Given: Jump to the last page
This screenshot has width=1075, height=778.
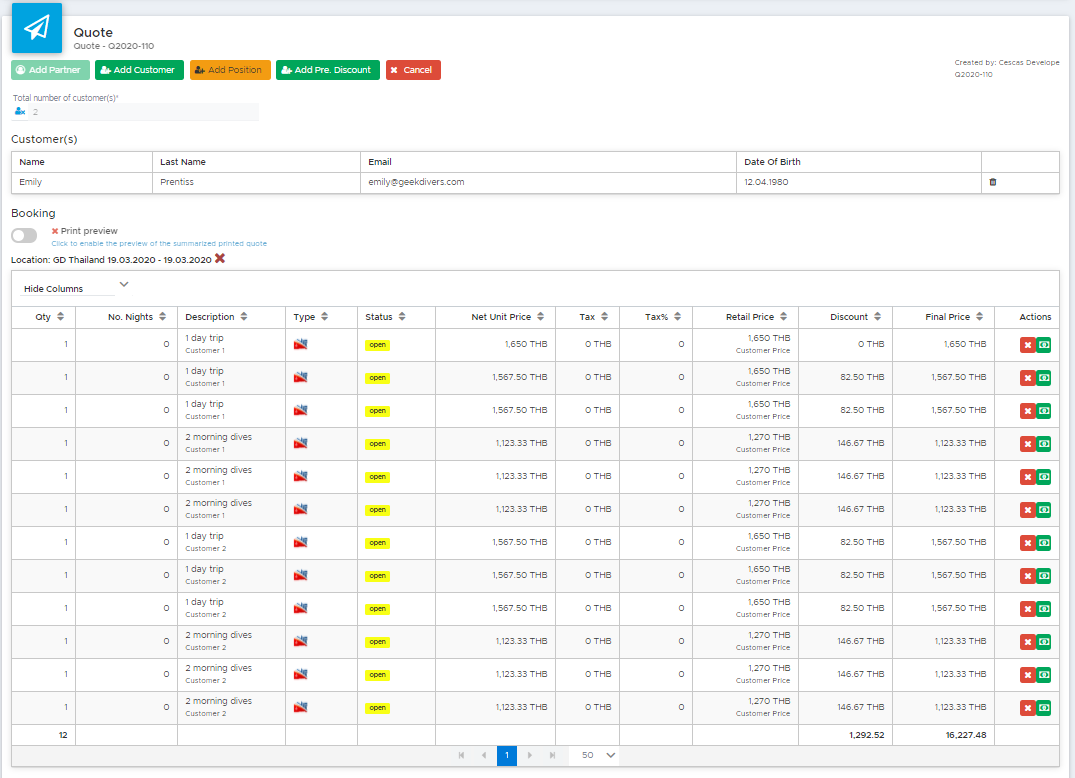Looking at the screenshot, I should (x=552, y=755).
